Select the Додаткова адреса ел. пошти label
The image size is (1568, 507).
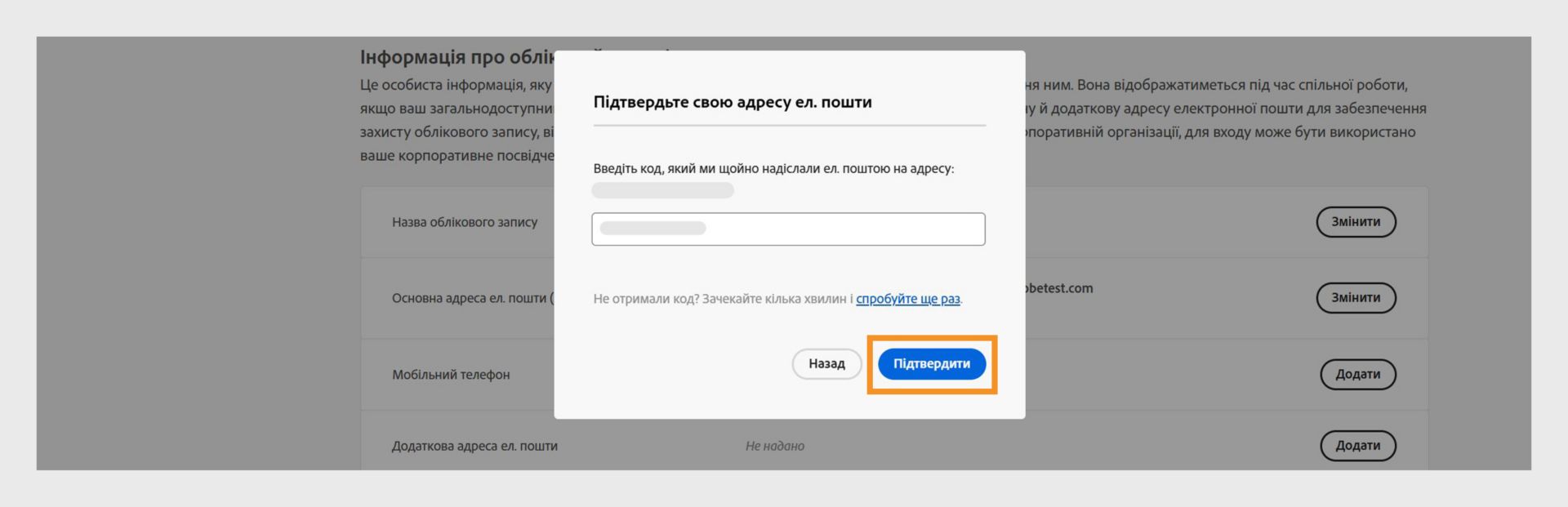[474, 446]
